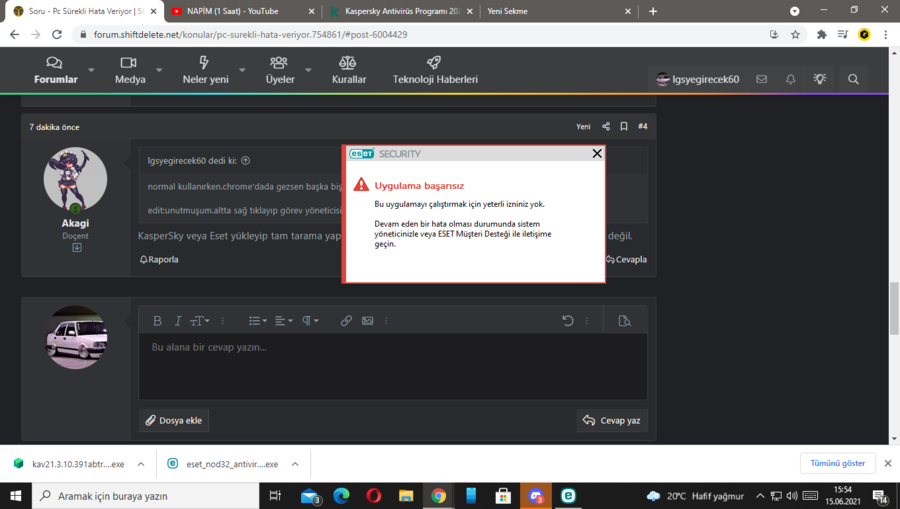The height and width of the screenshot is (509, 900).
Task: Bookmark post #4
Action: tap(624, 126)
